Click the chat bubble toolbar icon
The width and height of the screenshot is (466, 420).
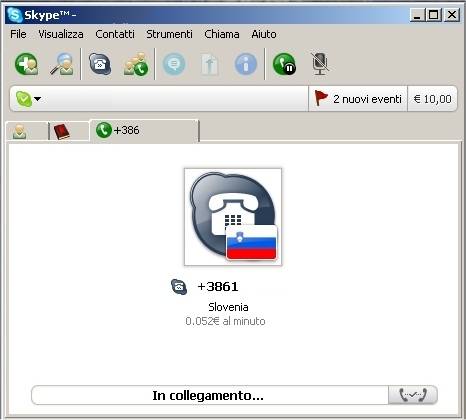tap(174, 64)
